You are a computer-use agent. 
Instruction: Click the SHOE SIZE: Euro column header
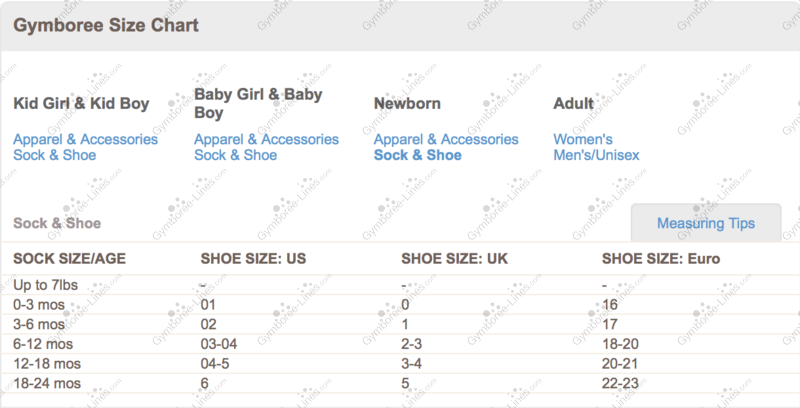click(x=661, y=259)
